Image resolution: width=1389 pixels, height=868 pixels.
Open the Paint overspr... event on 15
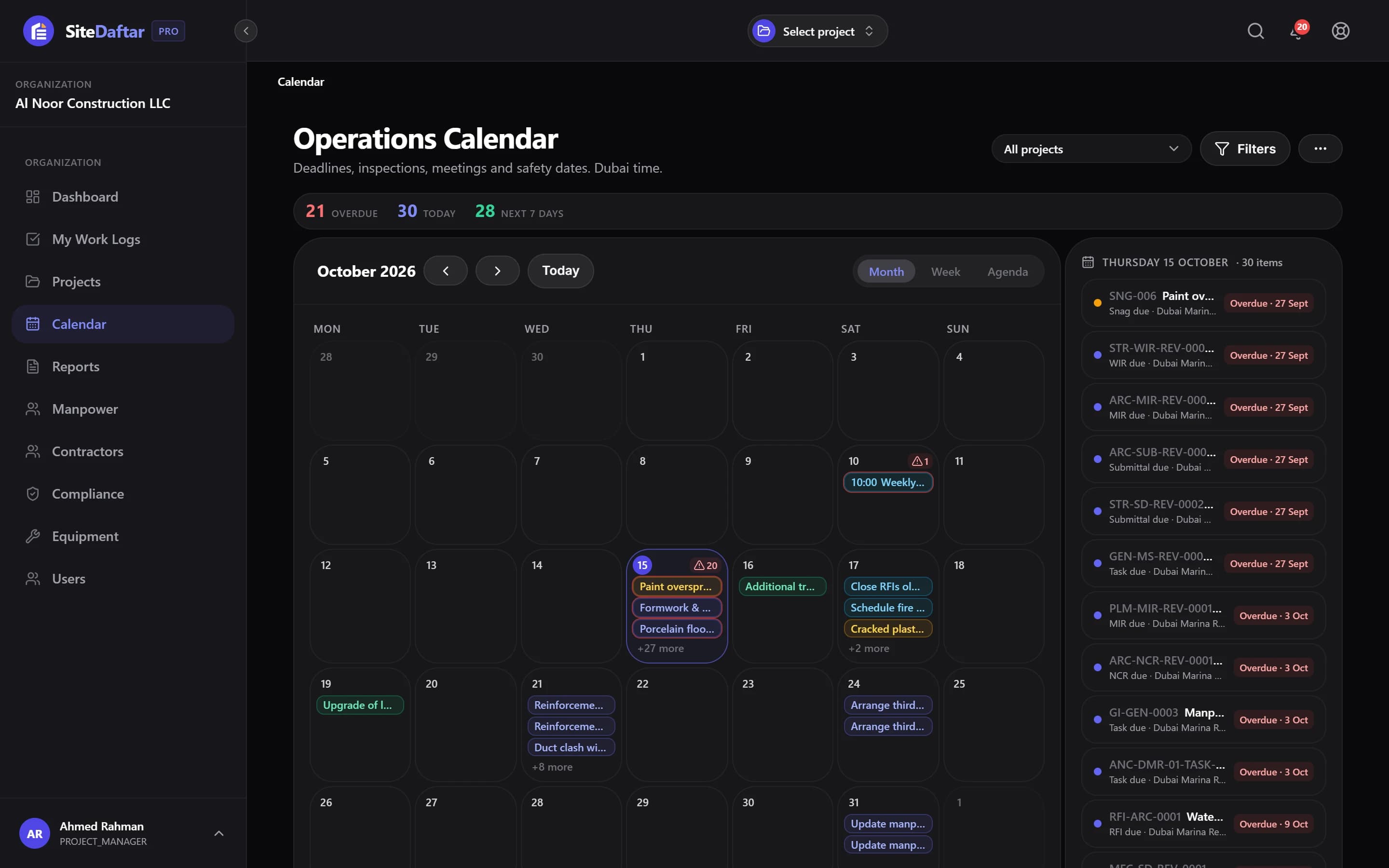pos(677,587)
